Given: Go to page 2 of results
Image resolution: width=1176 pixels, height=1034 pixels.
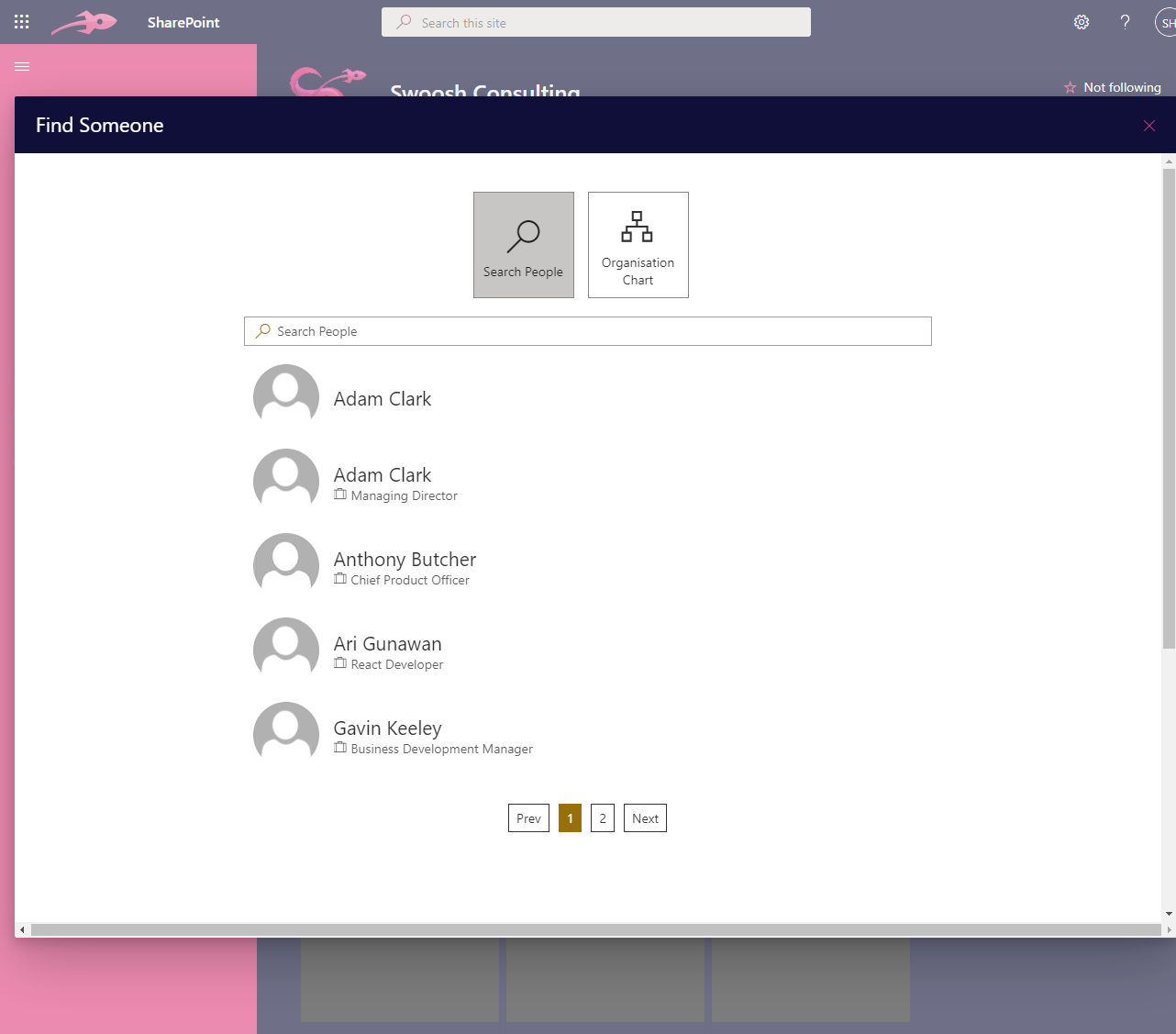Looking at the screenshot, I should tap(603, 818).
